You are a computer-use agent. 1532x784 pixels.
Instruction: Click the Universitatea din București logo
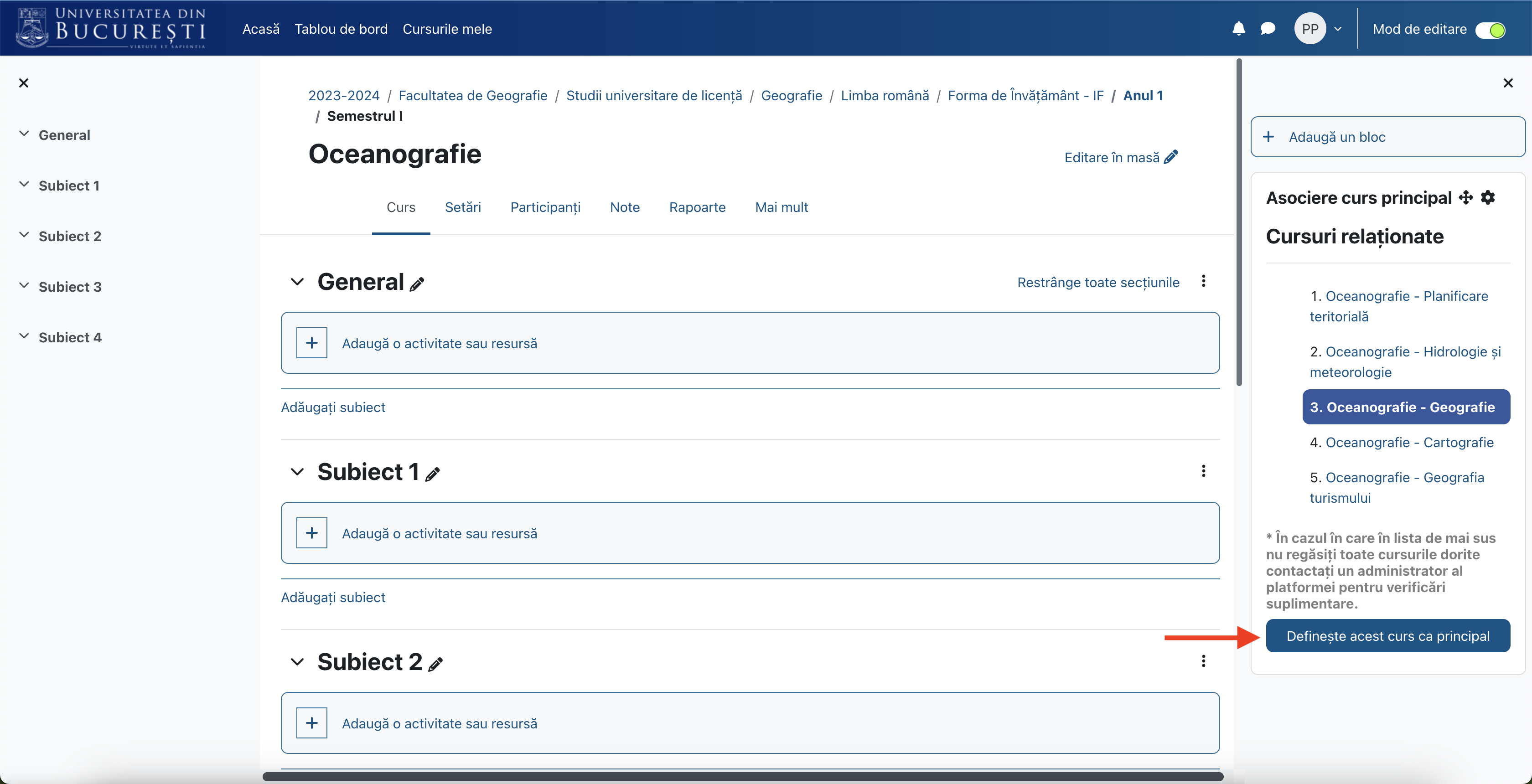tap(111, 28)
